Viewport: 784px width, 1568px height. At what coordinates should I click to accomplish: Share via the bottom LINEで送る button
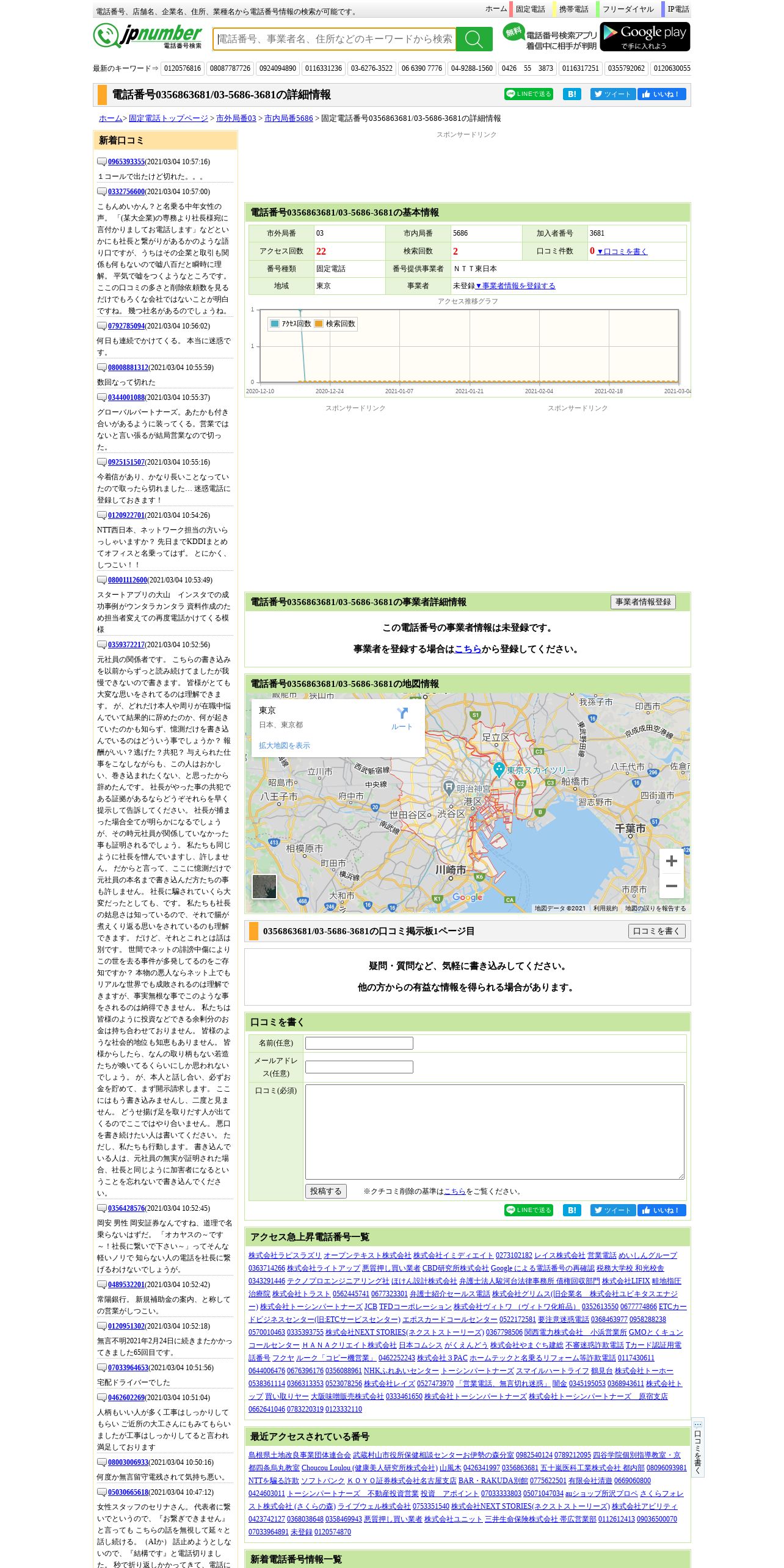click(x=528, y=1210)
